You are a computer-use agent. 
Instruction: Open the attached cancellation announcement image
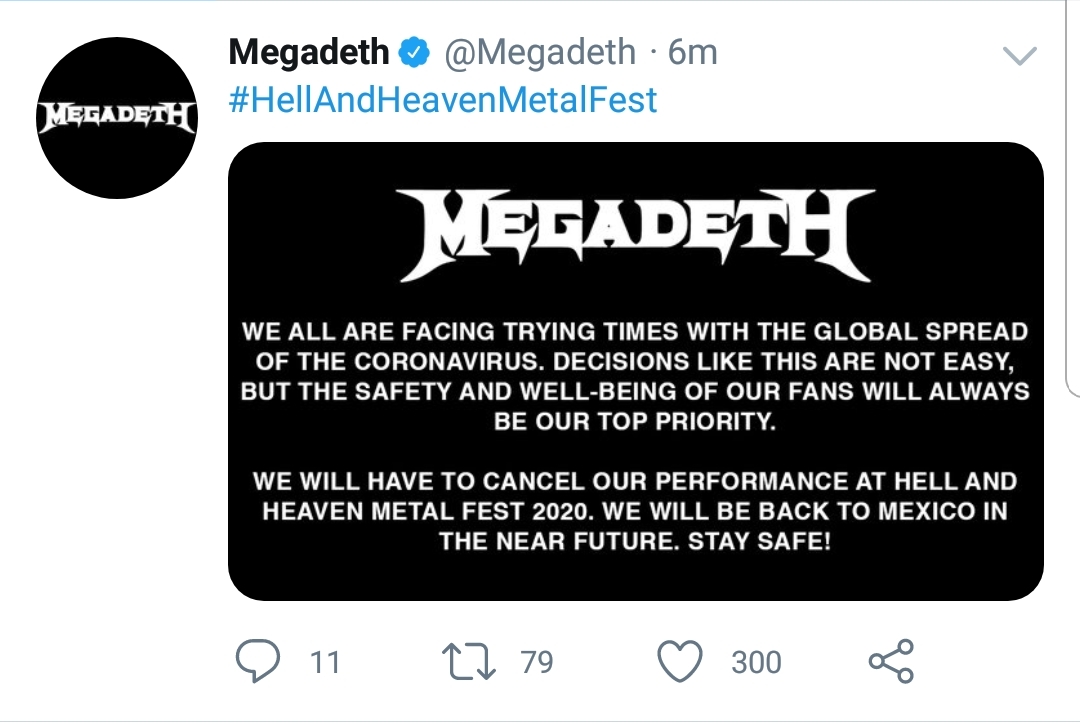[x=636, y=371]
